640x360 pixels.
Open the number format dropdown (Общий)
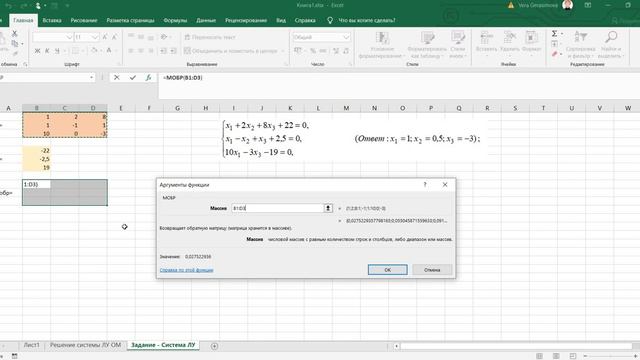tap(347, 37)
